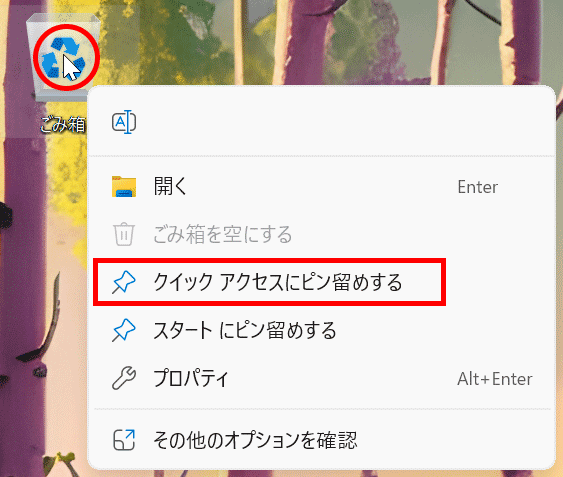Click the folder icon next to 開く

124,186
